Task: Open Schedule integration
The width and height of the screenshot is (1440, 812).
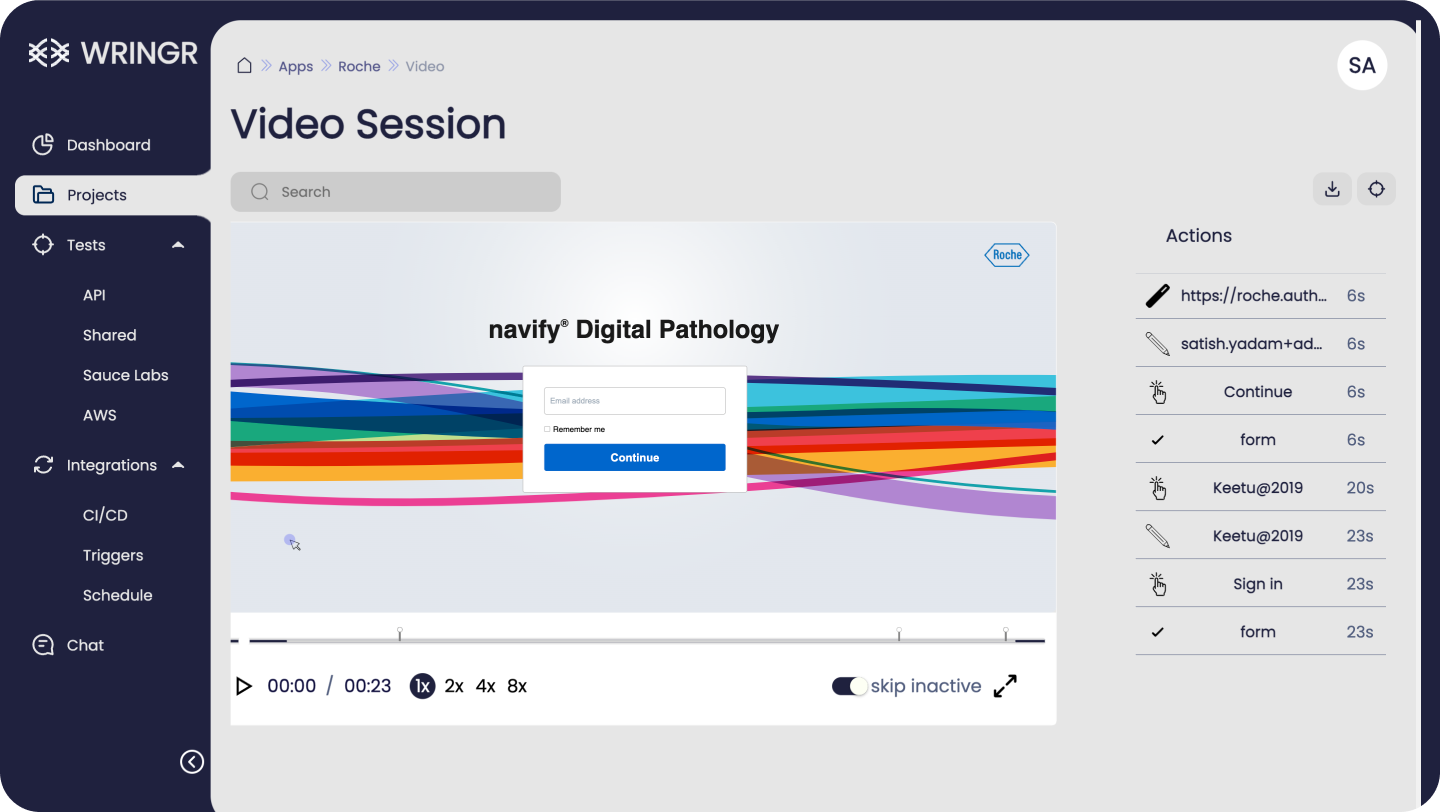Action: coord(117,595)
